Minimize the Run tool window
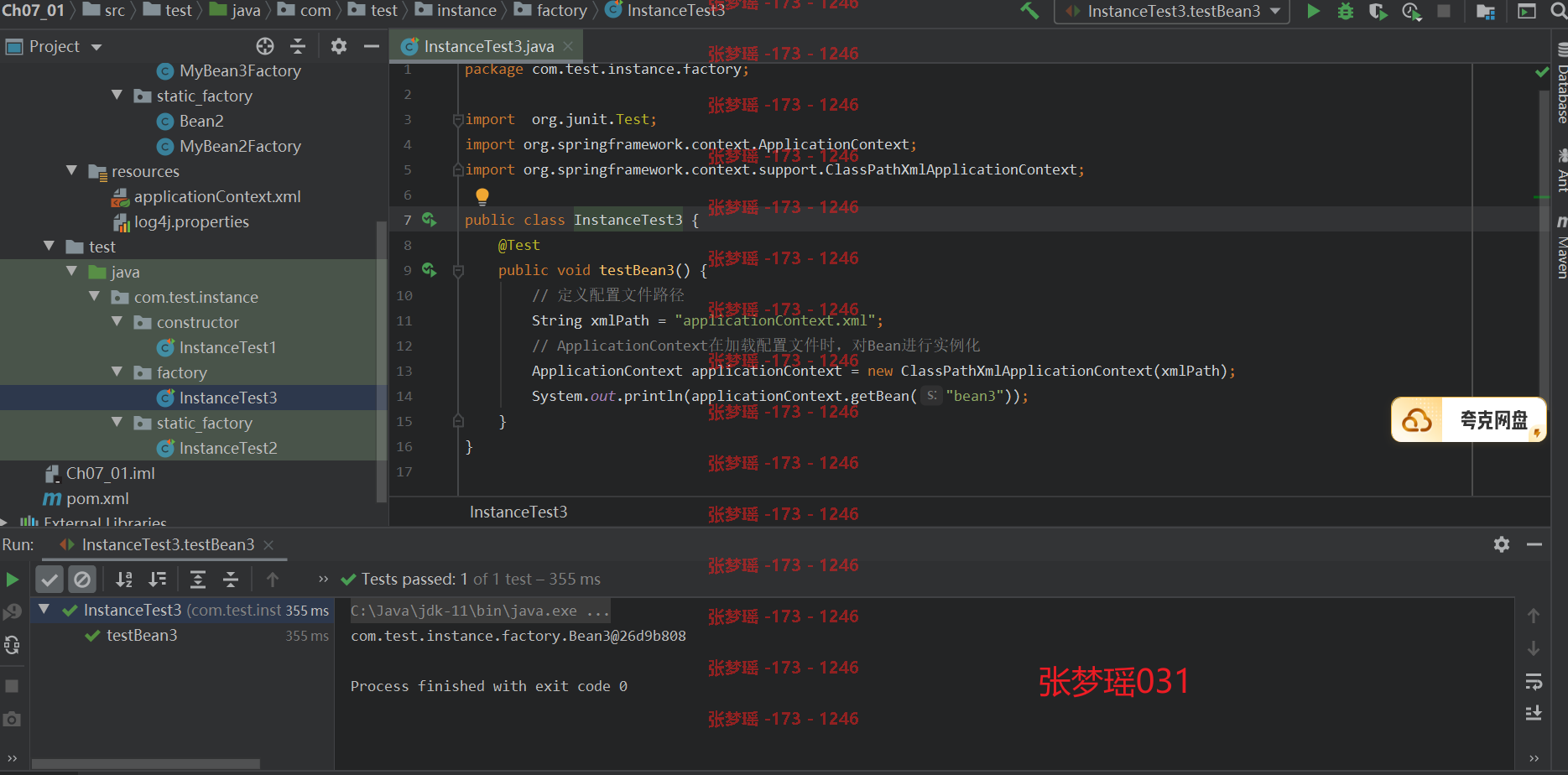Viewport: 1568px width, 775px height. [1534, 544]
